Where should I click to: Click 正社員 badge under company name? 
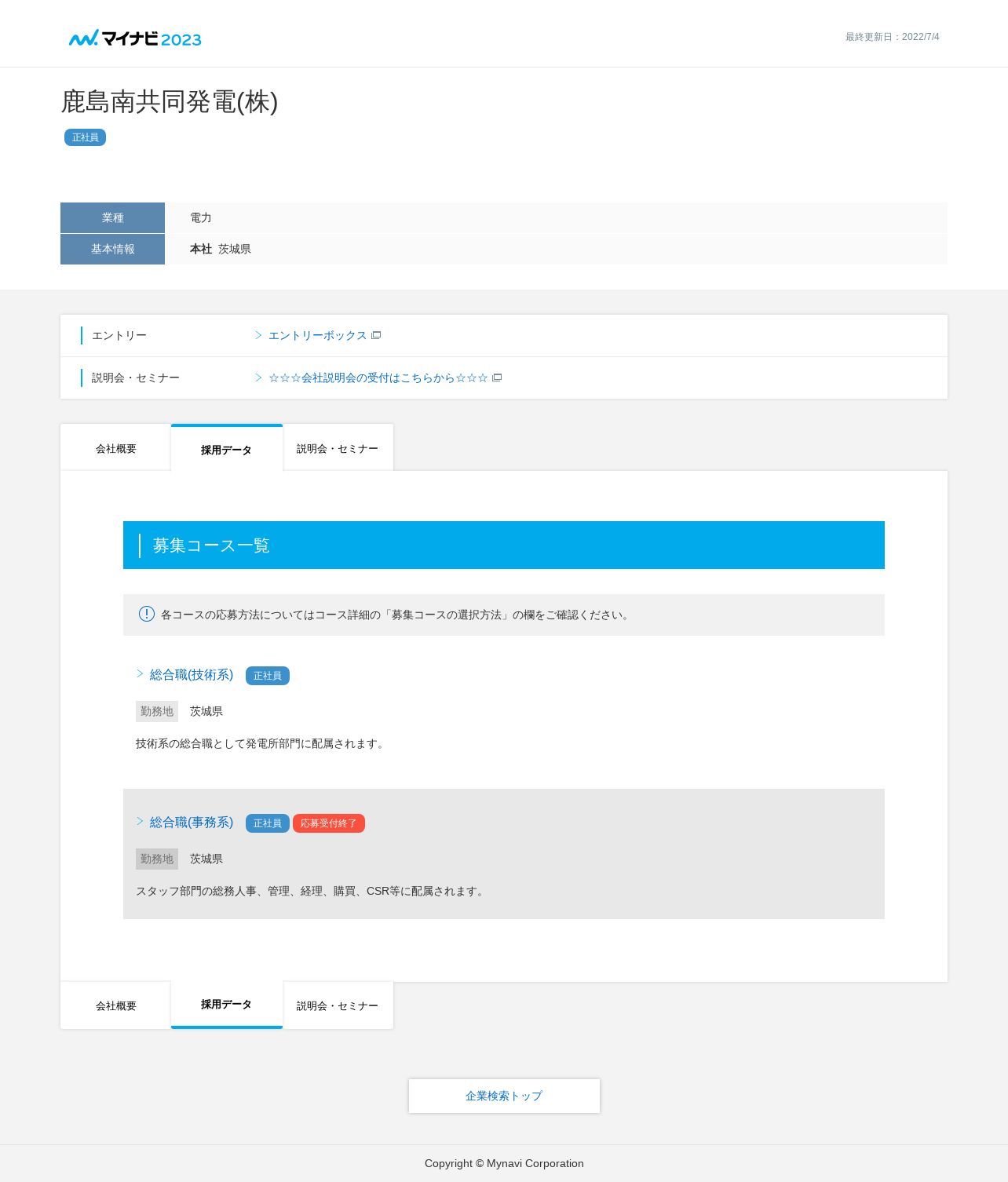coord(85,137)
